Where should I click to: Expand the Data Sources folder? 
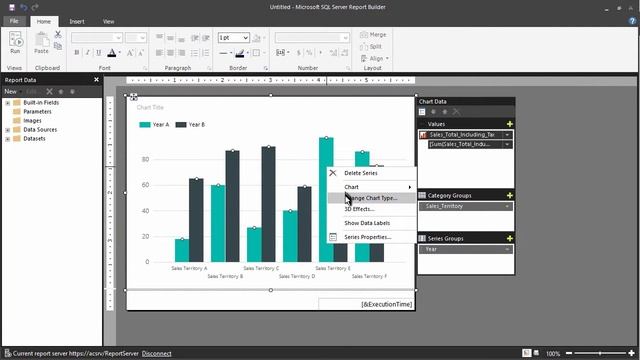click(x=7, y=130)
